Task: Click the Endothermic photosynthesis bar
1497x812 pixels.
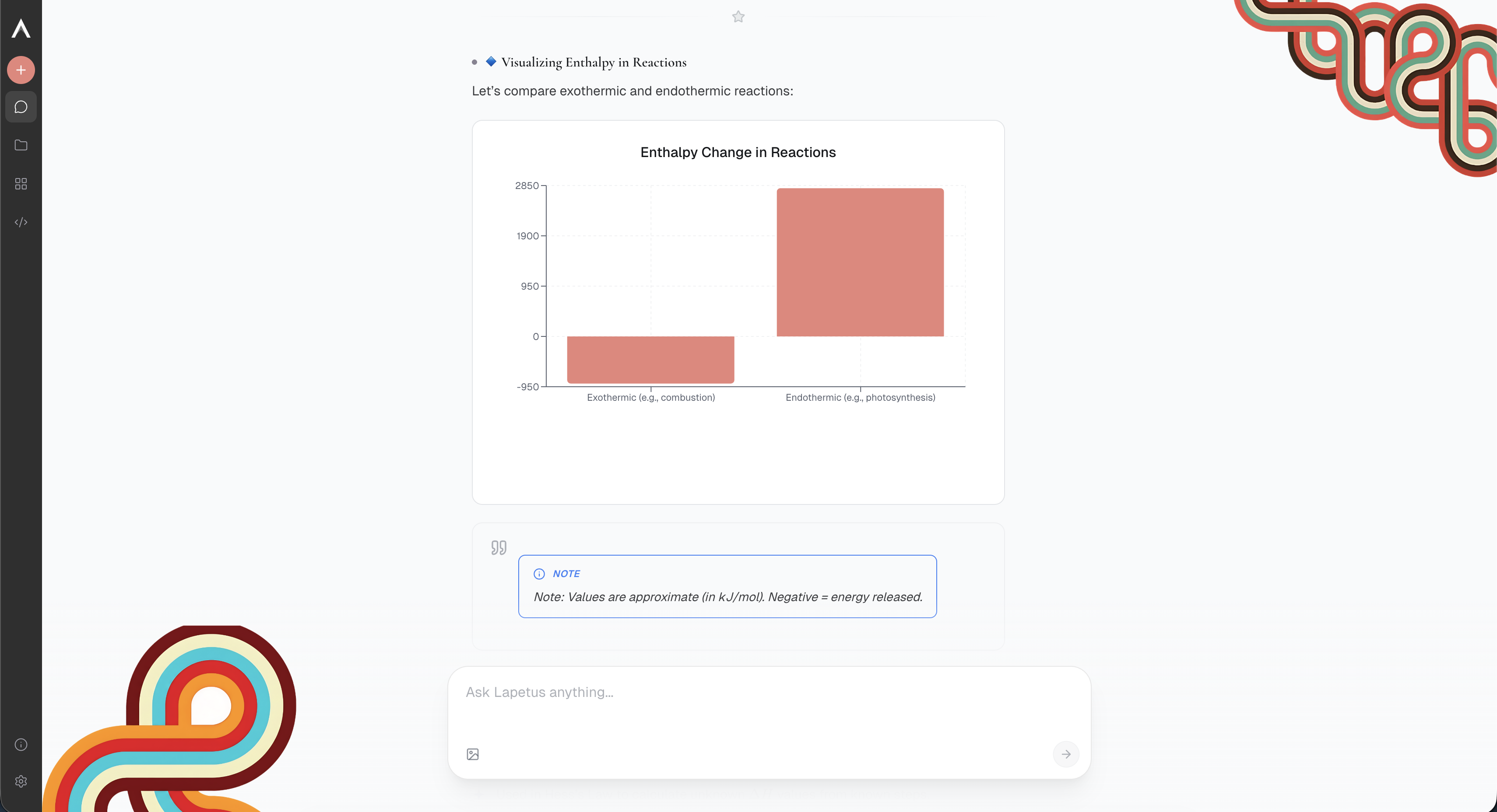Action: pos(860,262)
